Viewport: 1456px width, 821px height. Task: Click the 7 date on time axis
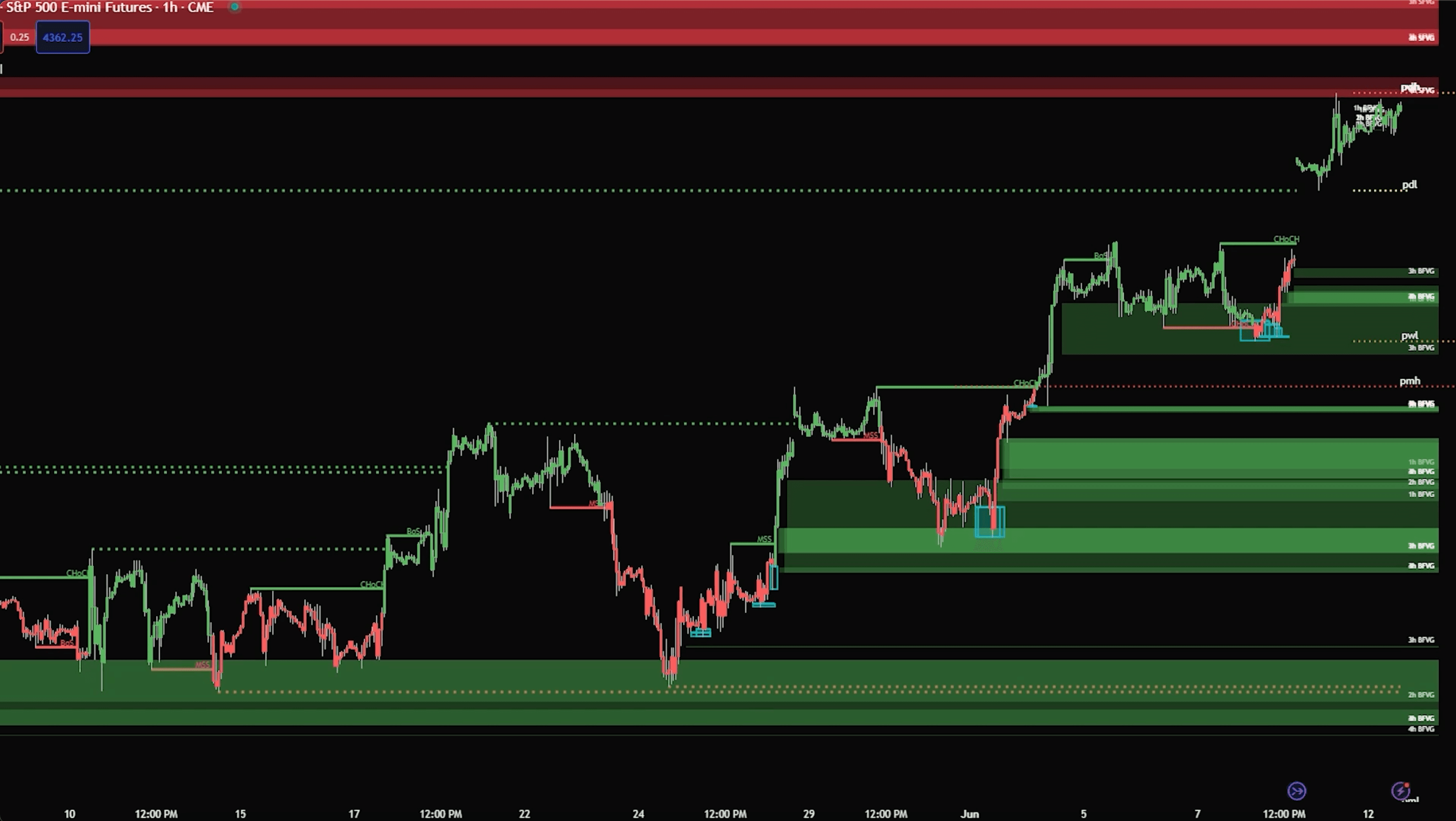pyautogui.click(x=1197, y=814)
